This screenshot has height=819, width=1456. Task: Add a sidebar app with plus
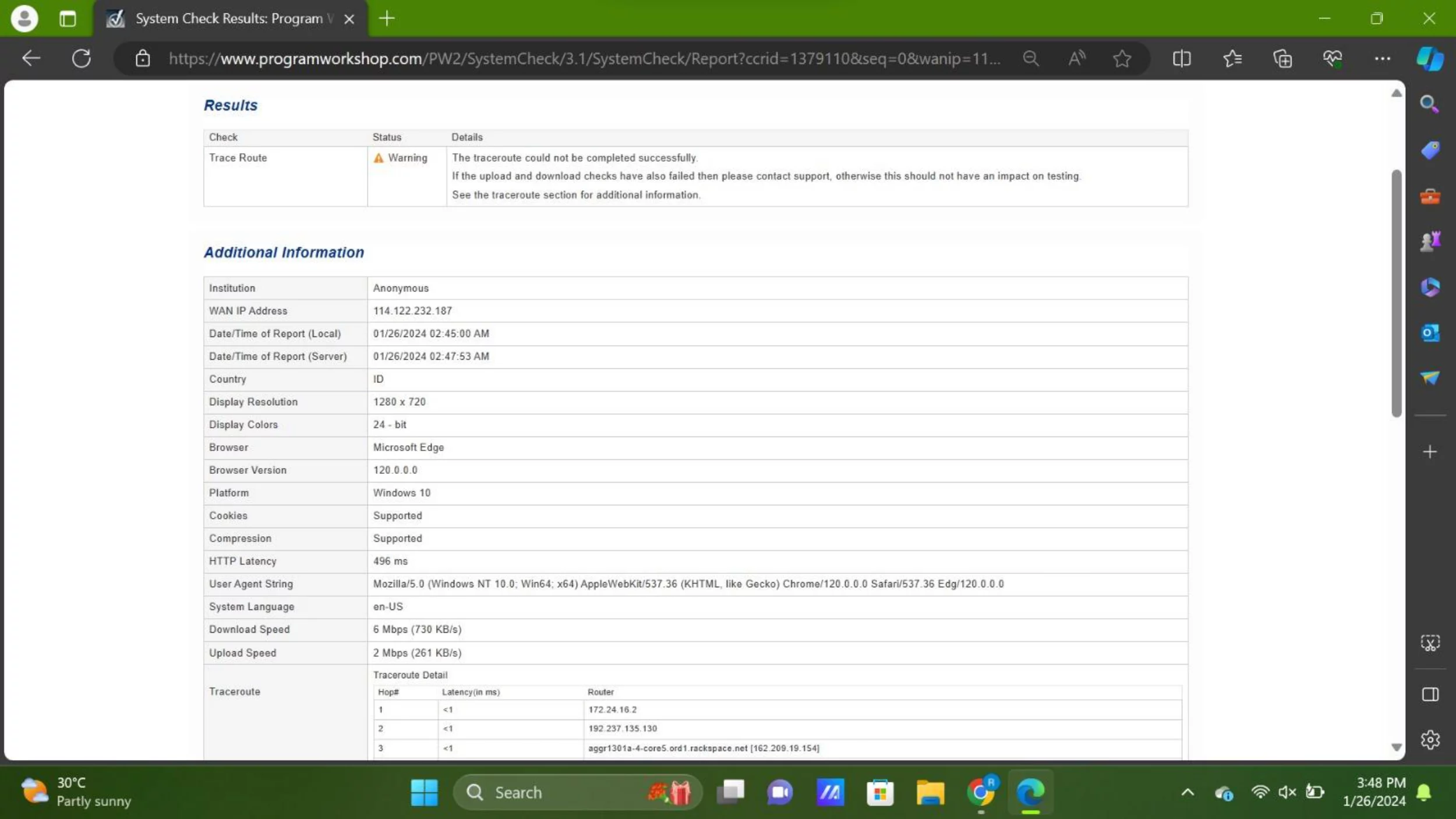[x=1430, y=452]
